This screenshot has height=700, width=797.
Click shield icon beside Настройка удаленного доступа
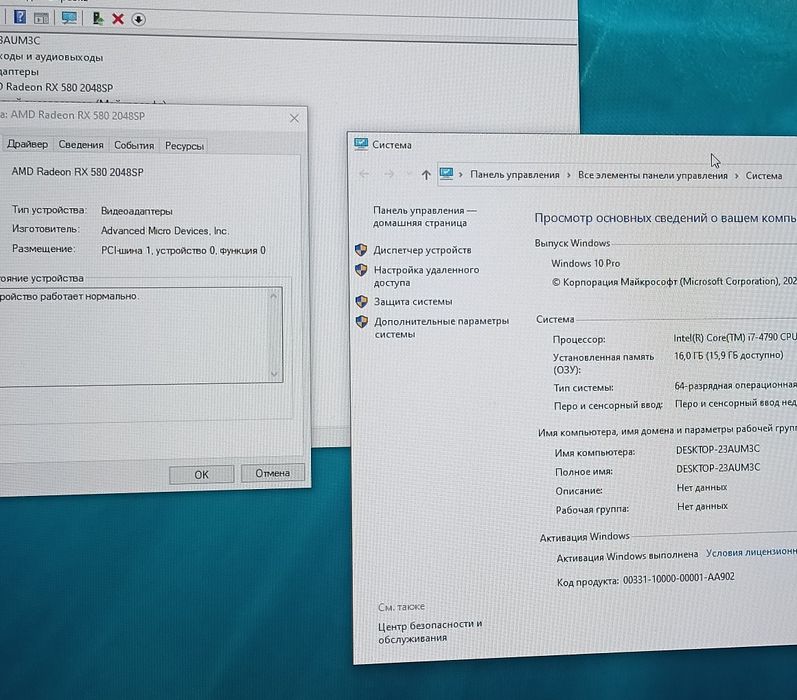pyautogui.click(x=361, y=270)
